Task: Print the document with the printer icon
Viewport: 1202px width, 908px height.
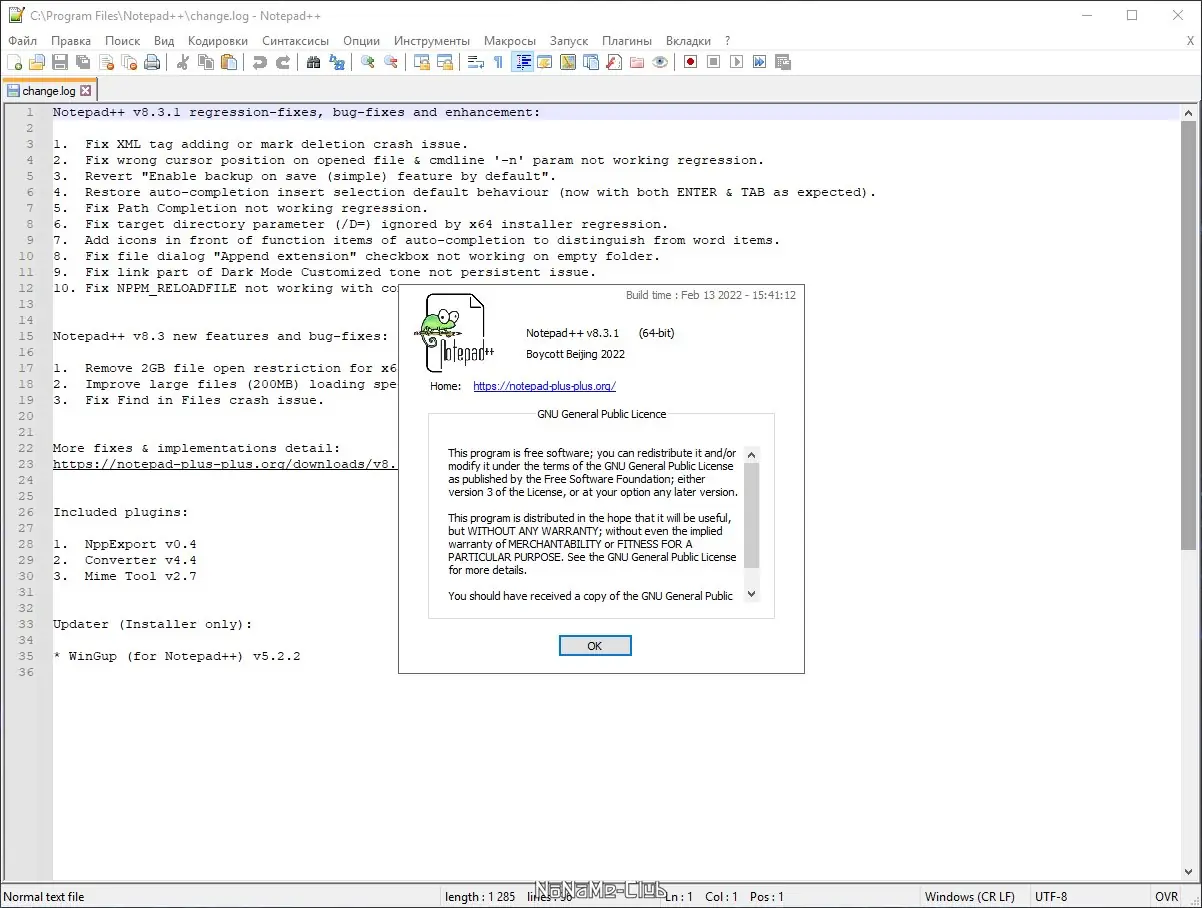Action: click(152, 62)
